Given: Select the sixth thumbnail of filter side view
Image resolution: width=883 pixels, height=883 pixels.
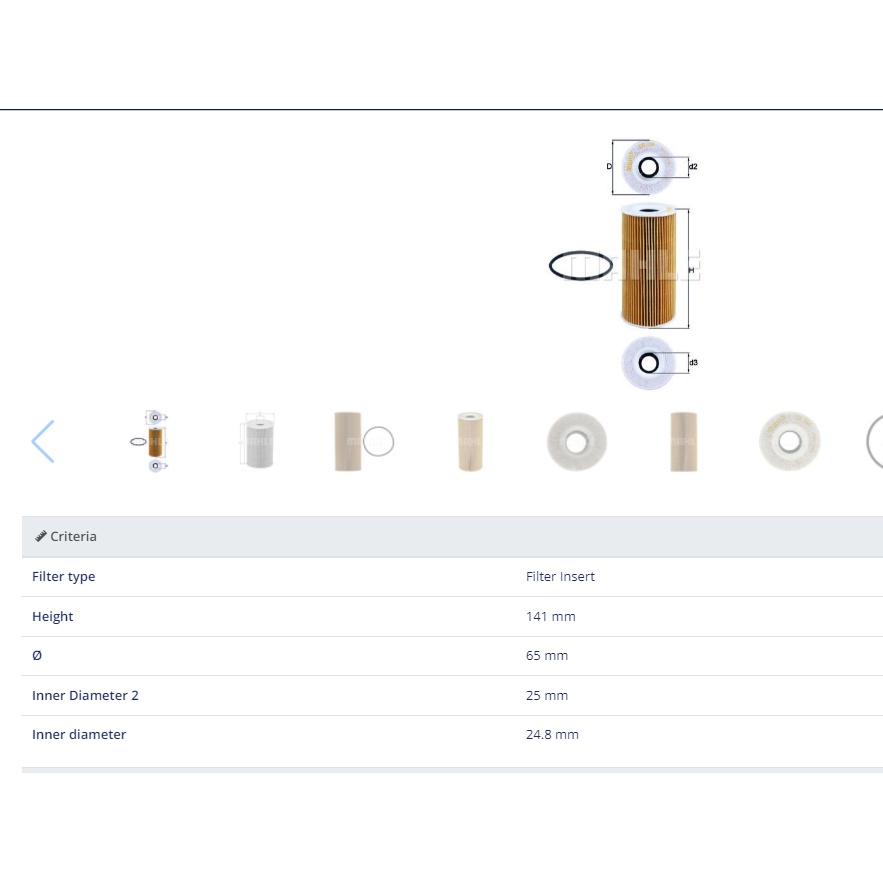Looking at the screenshot, I should click(x=684, y=441).
